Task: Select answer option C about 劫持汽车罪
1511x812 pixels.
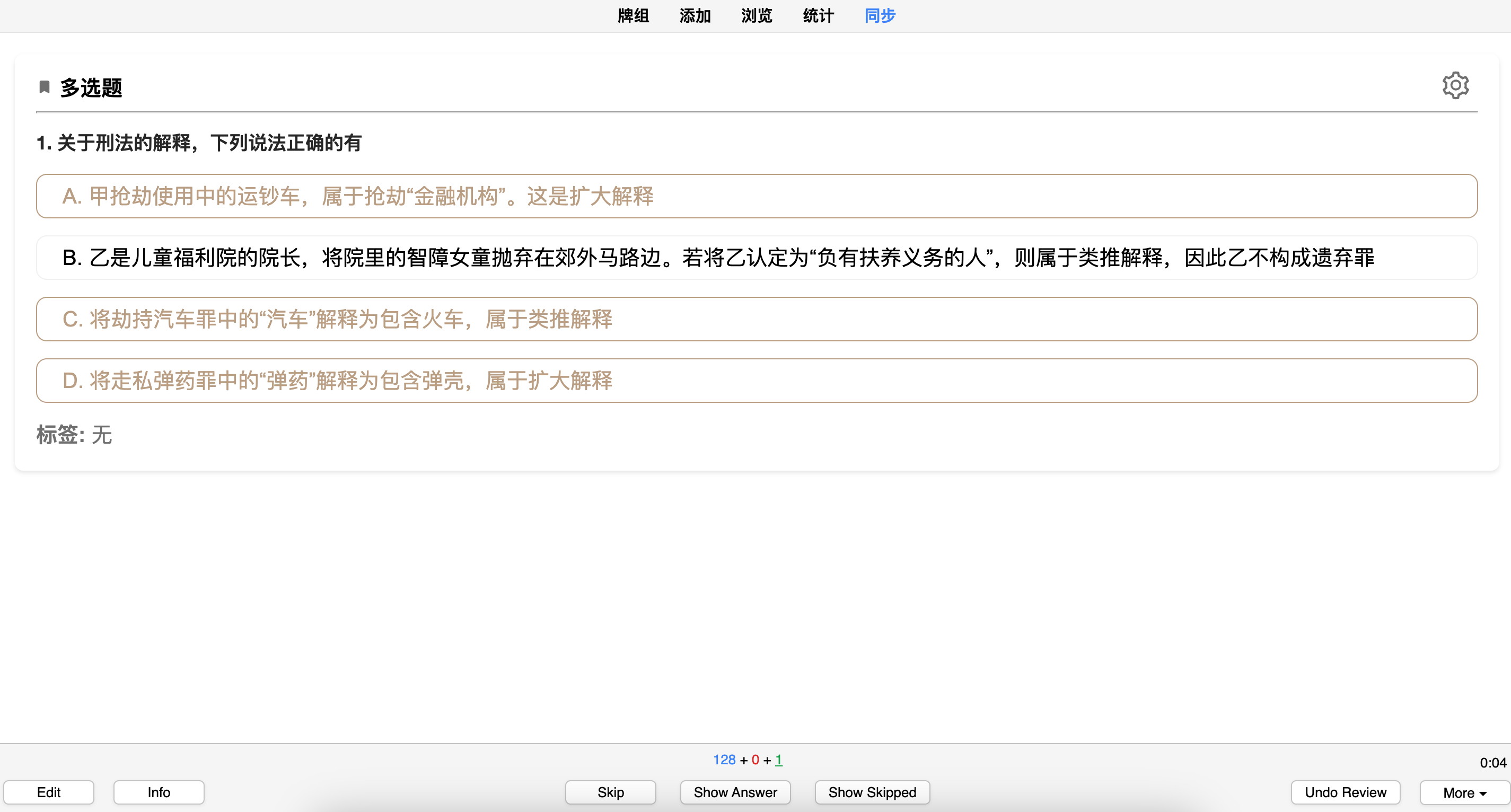Action: pyautogui.click(x=756, y=319)
